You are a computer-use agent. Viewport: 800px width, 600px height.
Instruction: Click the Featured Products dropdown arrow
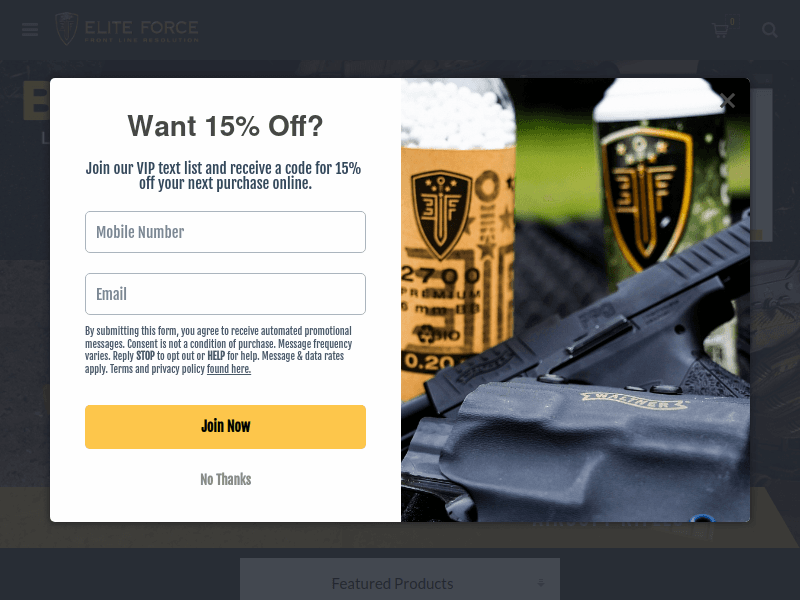coord(541,583)
